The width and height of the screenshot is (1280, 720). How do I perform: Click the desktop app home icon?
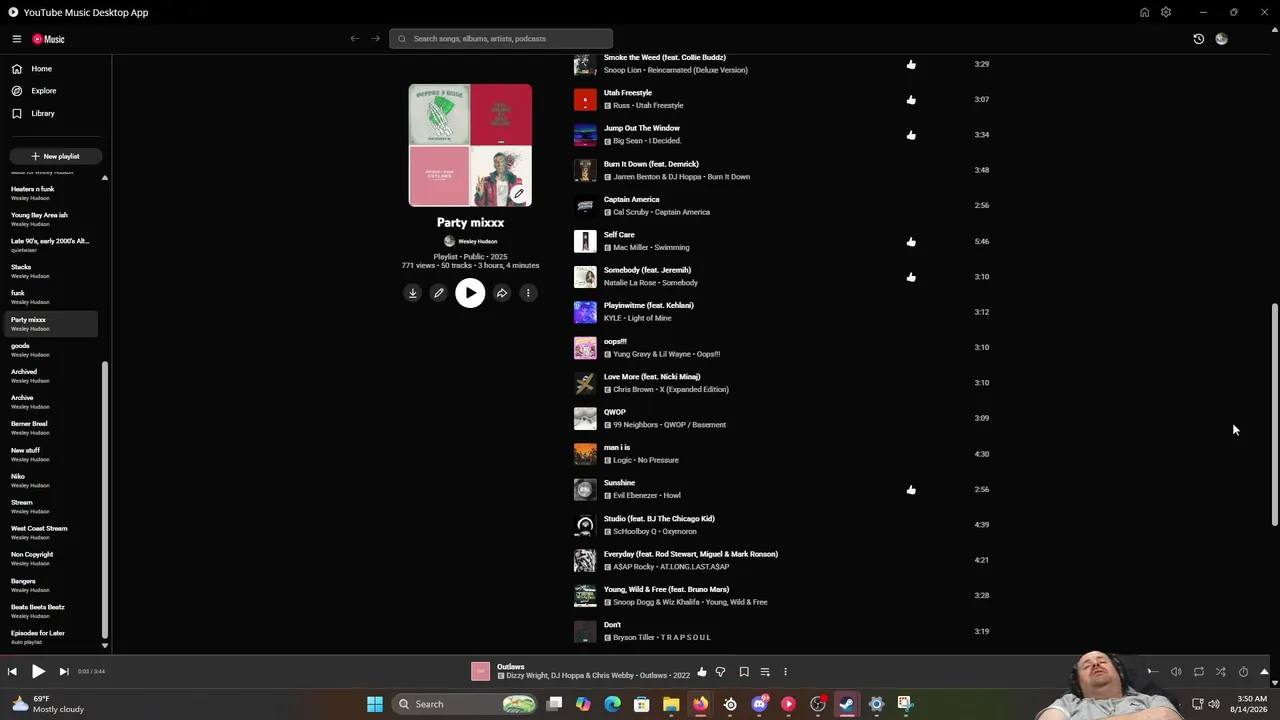(1144, 12)
